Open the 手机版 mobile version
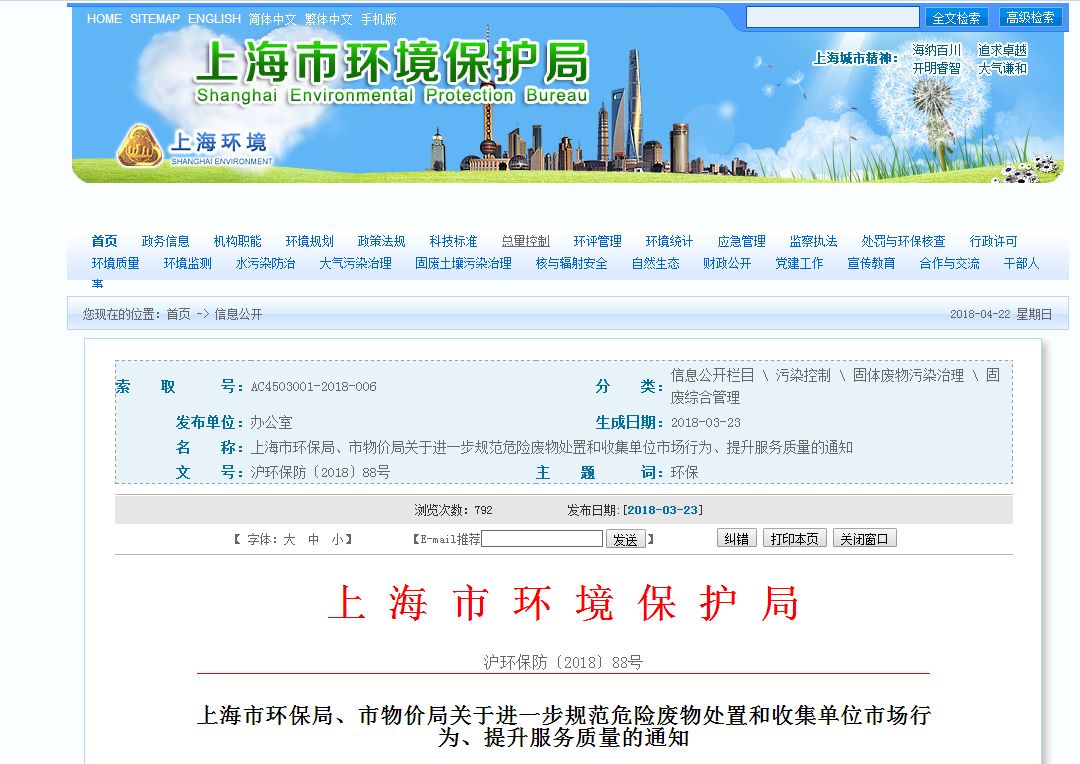This screenshot has height=764, width=1080. pyautogui.click(x=379, y=19)
